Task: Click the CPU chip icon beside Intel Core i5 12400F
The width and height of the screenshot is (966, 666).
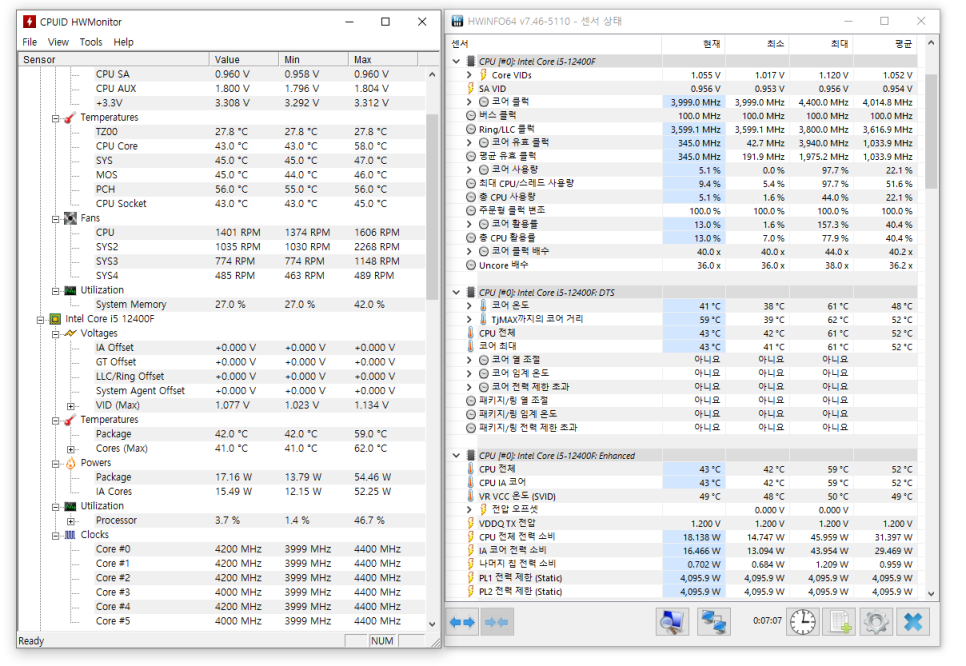Action: 55,319
